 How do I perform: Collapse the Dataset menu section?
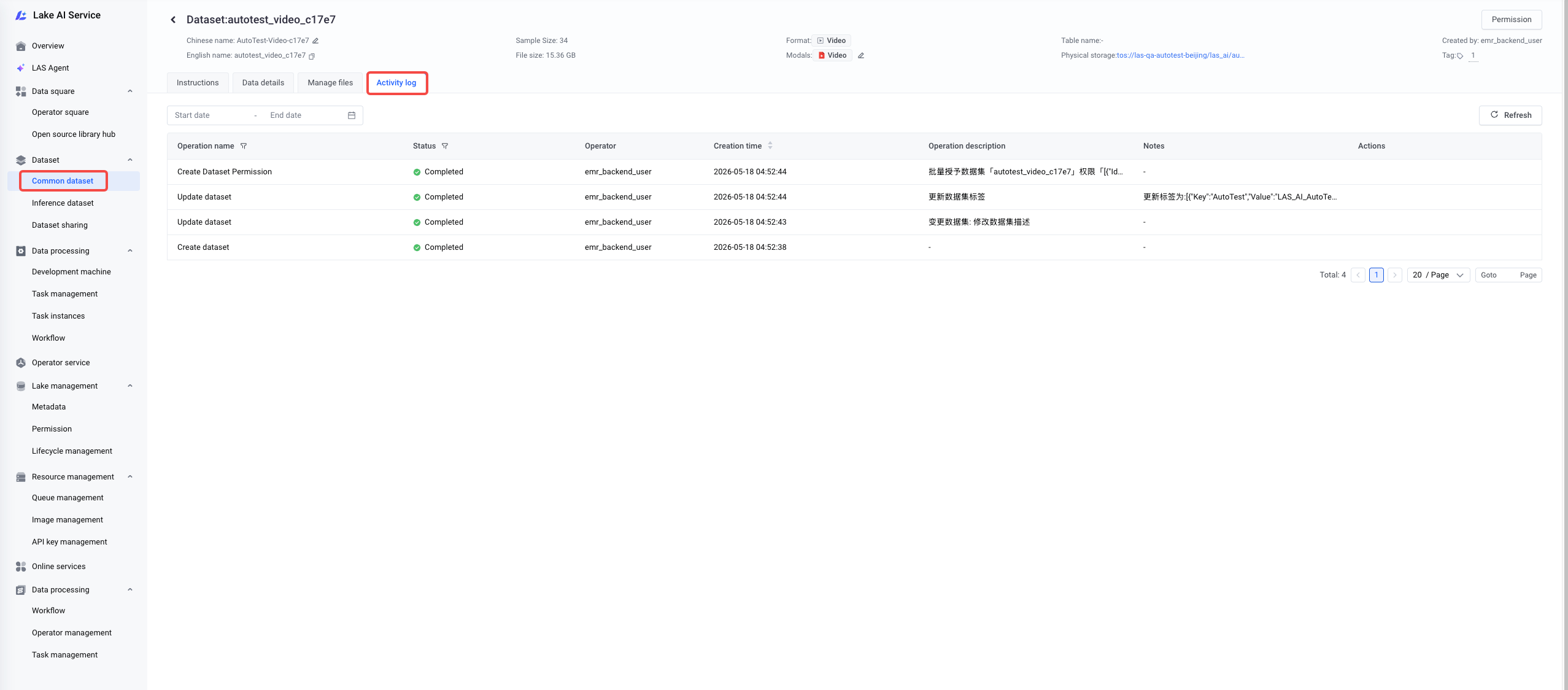point(130,160)
